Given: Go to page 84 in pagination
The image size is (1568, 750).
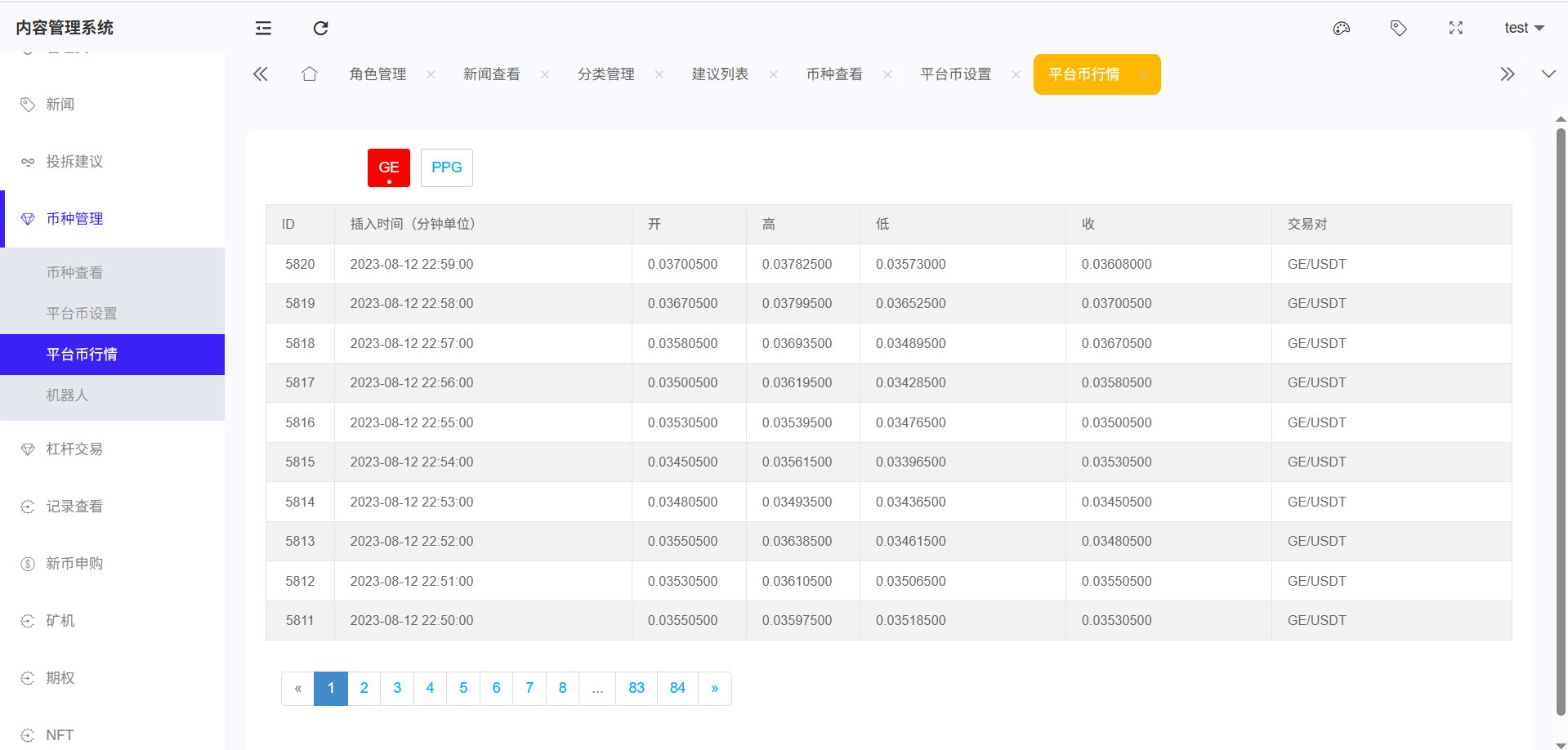Looking at the screenshot, I should click(x=677, y=688).
